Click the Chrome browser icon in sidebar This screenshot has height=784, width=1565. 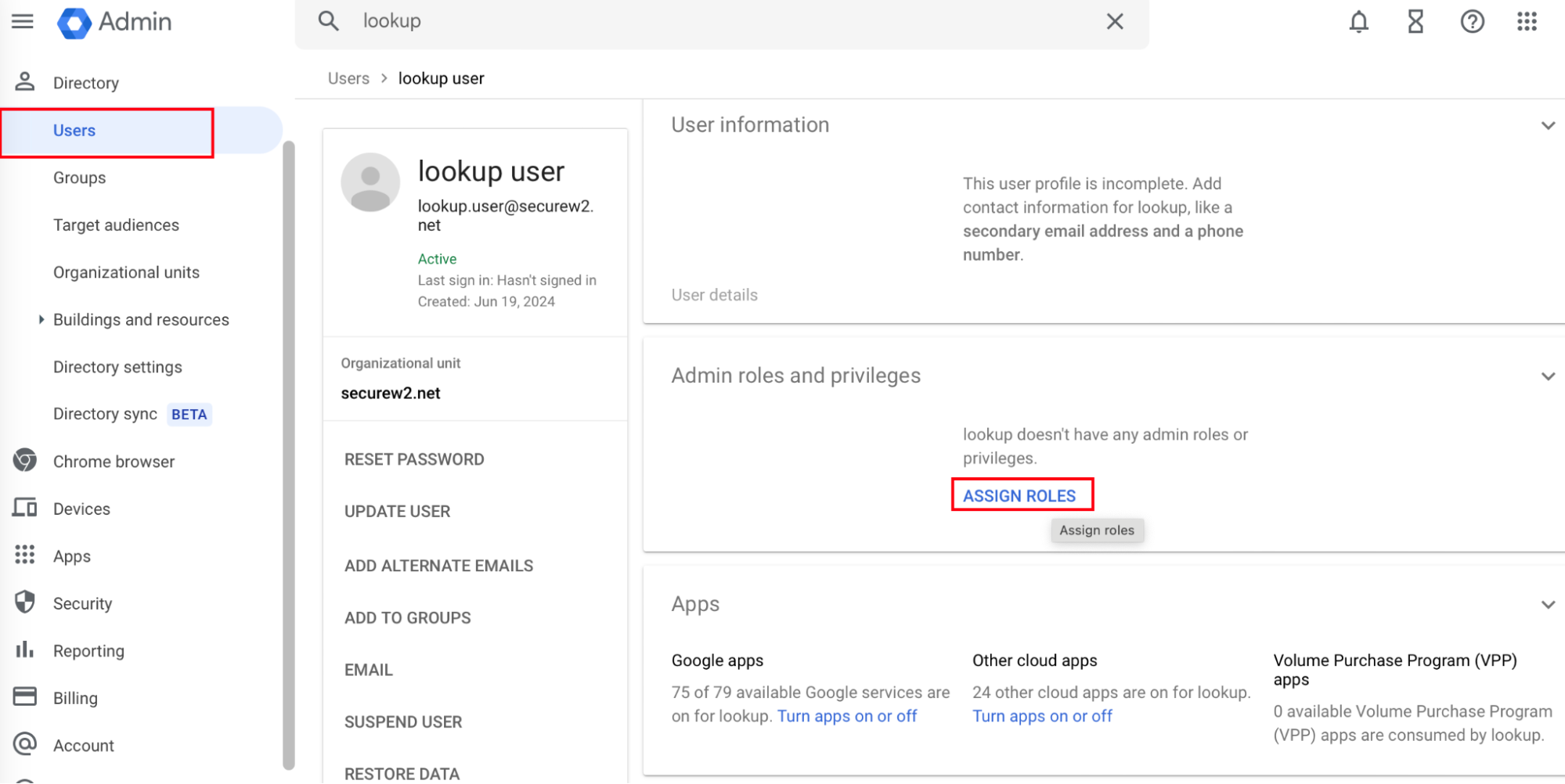[25, 461]
